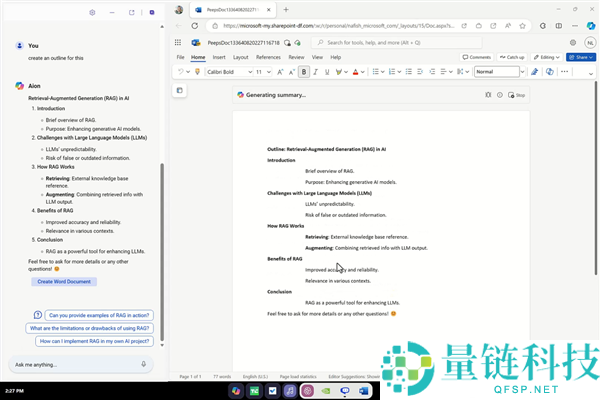The width and height of the screenshot is (600, 400).
Task: Toggle Underline formatting in the ribbon
Action: [327, 72]
